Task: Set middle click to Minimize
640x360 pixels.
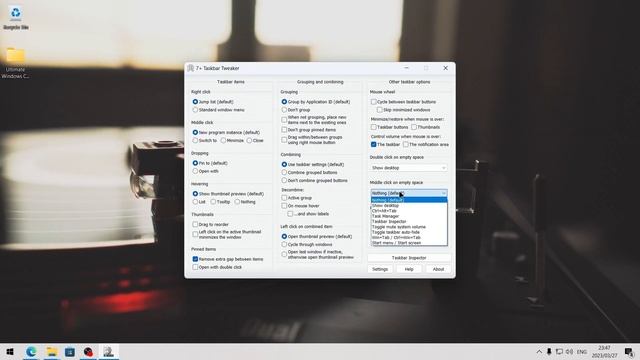Action: 232,140
